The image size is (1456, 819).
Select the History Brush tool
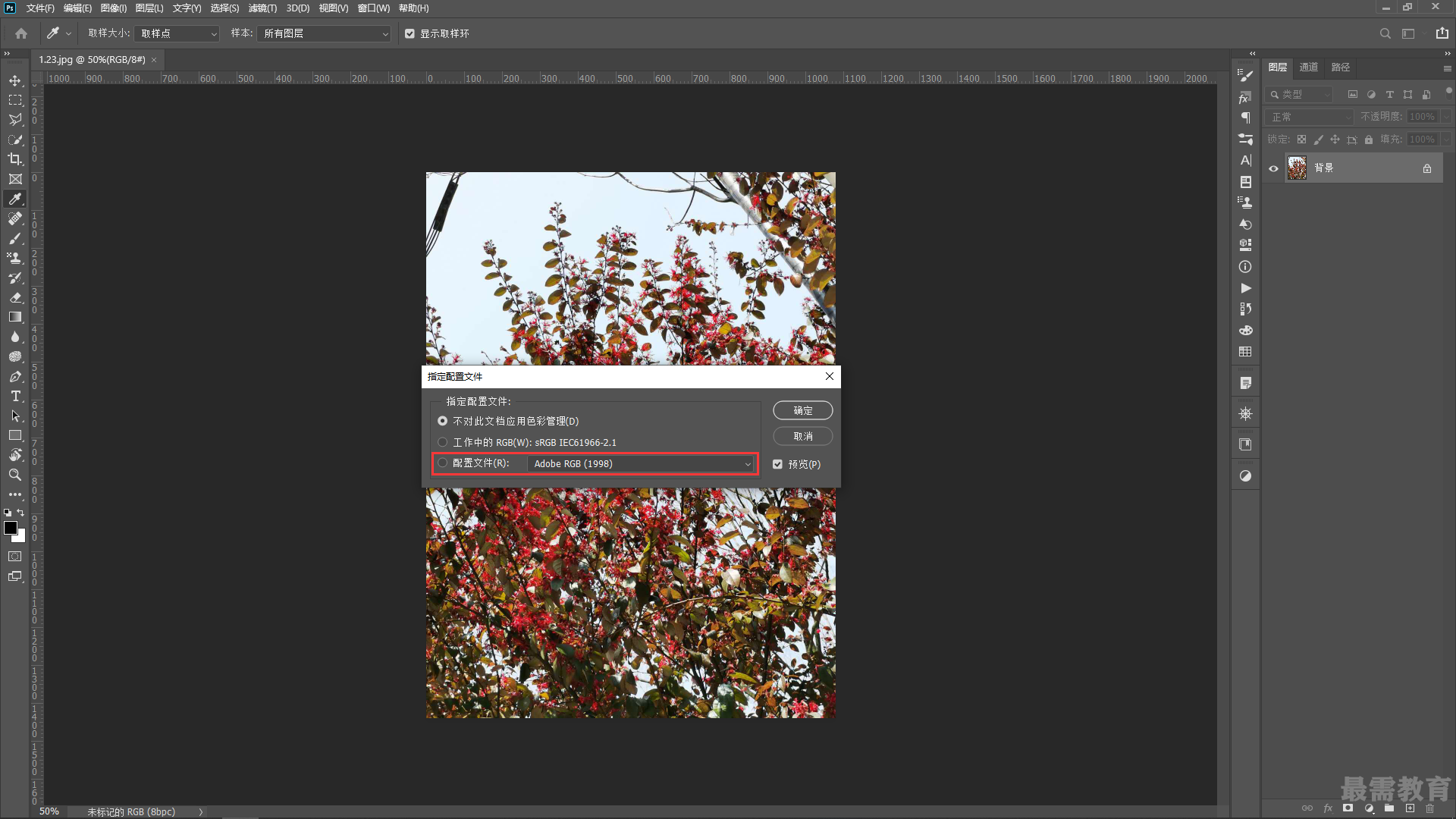click(x=15, y=278)
